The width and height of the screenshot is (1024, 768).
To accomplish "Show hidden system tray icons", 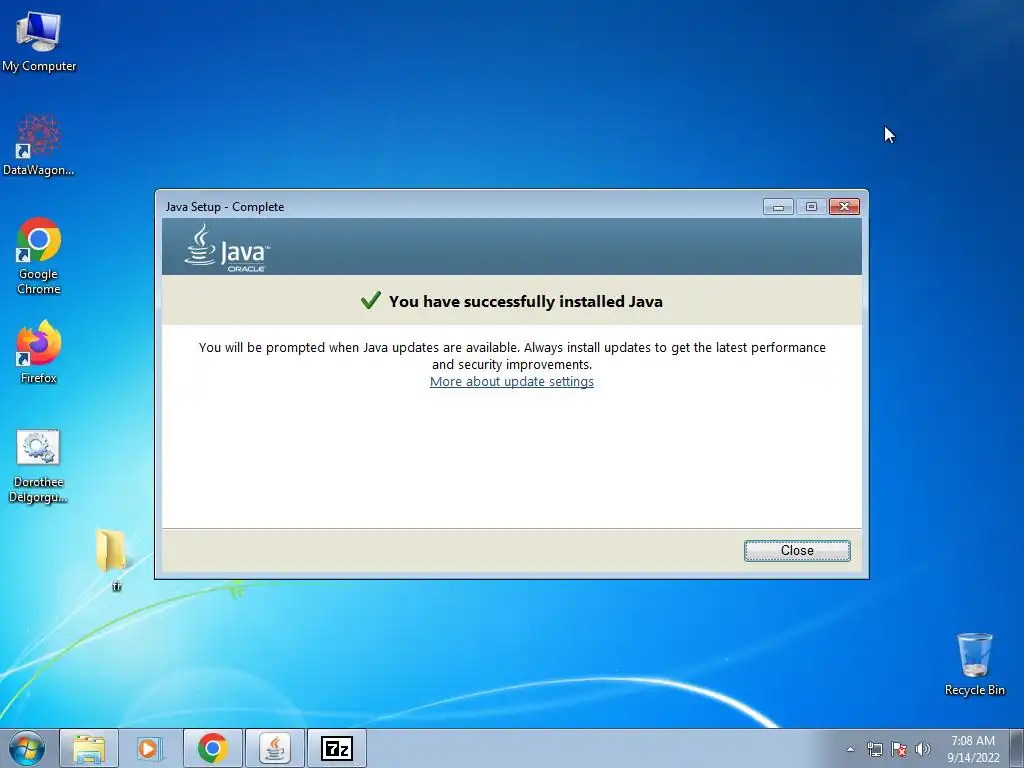I will (850, 749).
